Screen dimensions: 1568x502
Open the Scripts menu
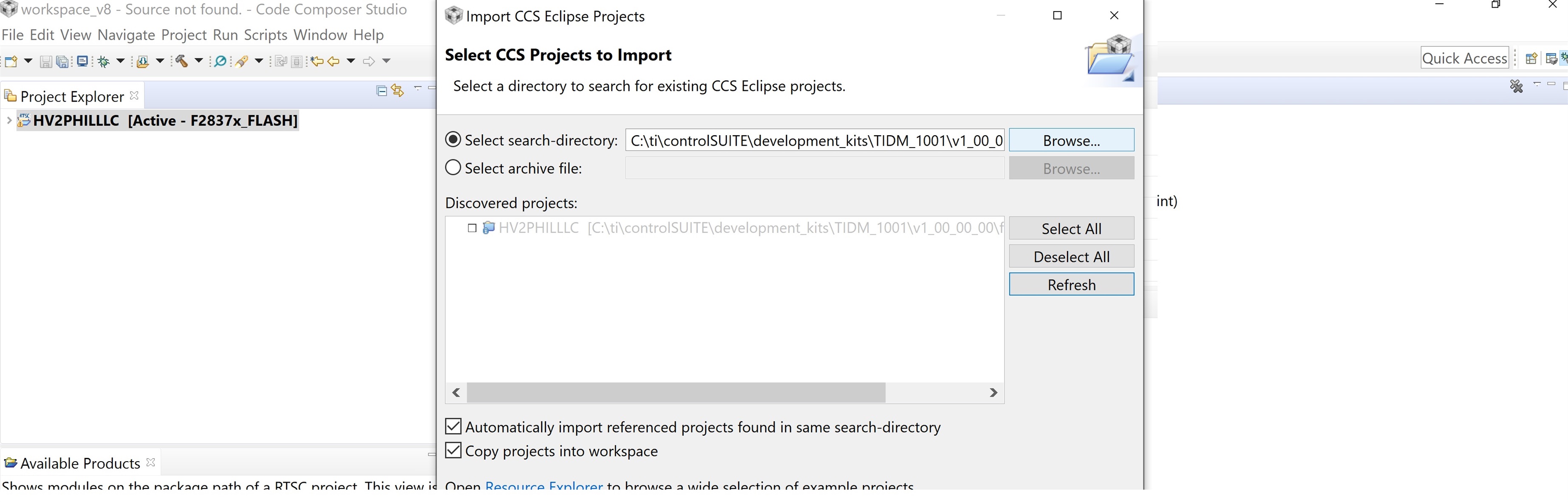[x=266, y=35]
